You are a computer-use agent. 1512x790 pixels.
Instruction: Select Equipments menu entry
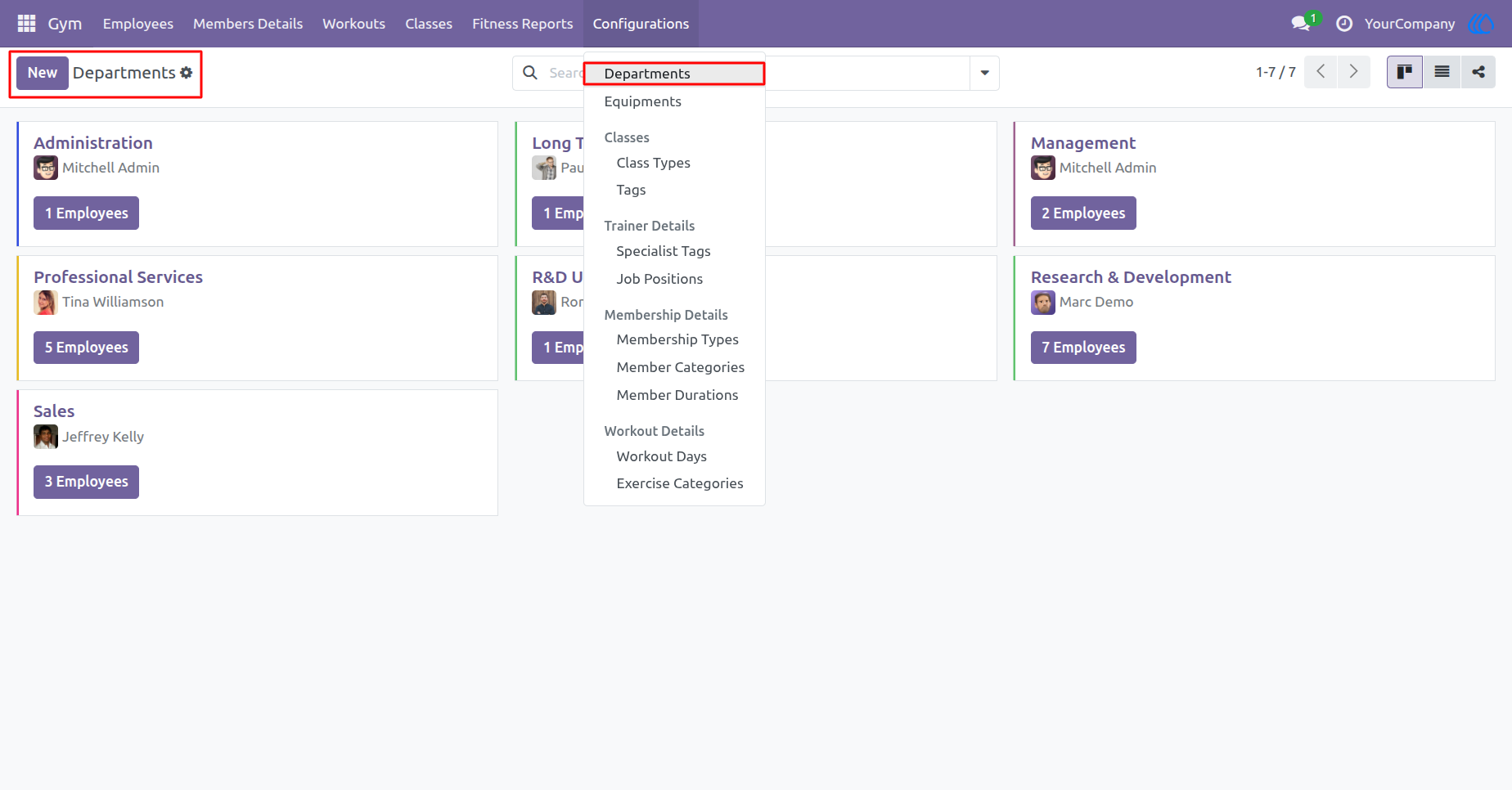(x=674, y=101)
